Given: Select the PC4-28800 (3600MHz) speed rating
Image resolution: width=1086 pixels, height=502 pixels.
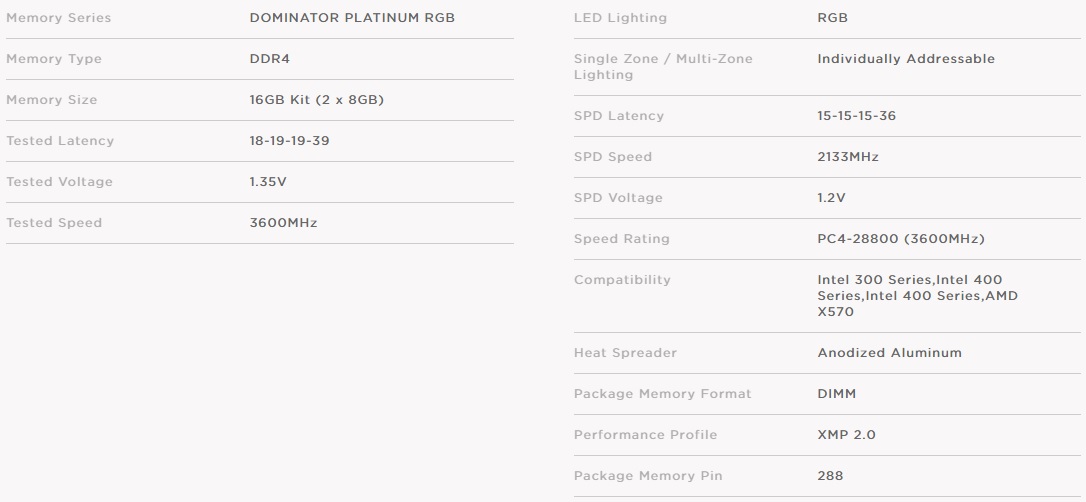Looking at the screenshot, I should (x=900, y=239).
